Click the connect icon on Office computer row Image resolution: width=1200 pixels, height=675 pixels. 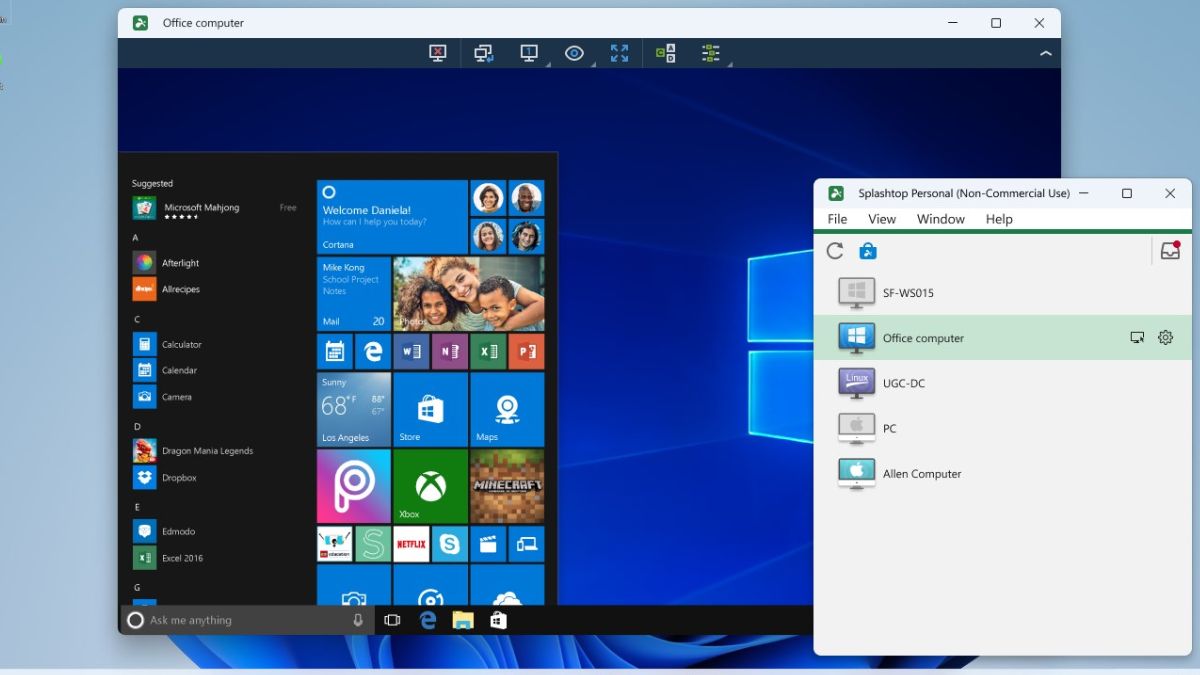pos(1137,338)
